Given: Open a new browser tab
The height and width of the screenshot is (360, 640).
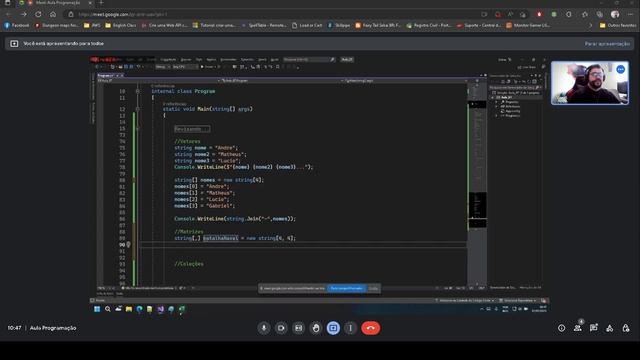Looking at the screenshot, I should click(101, 3).
